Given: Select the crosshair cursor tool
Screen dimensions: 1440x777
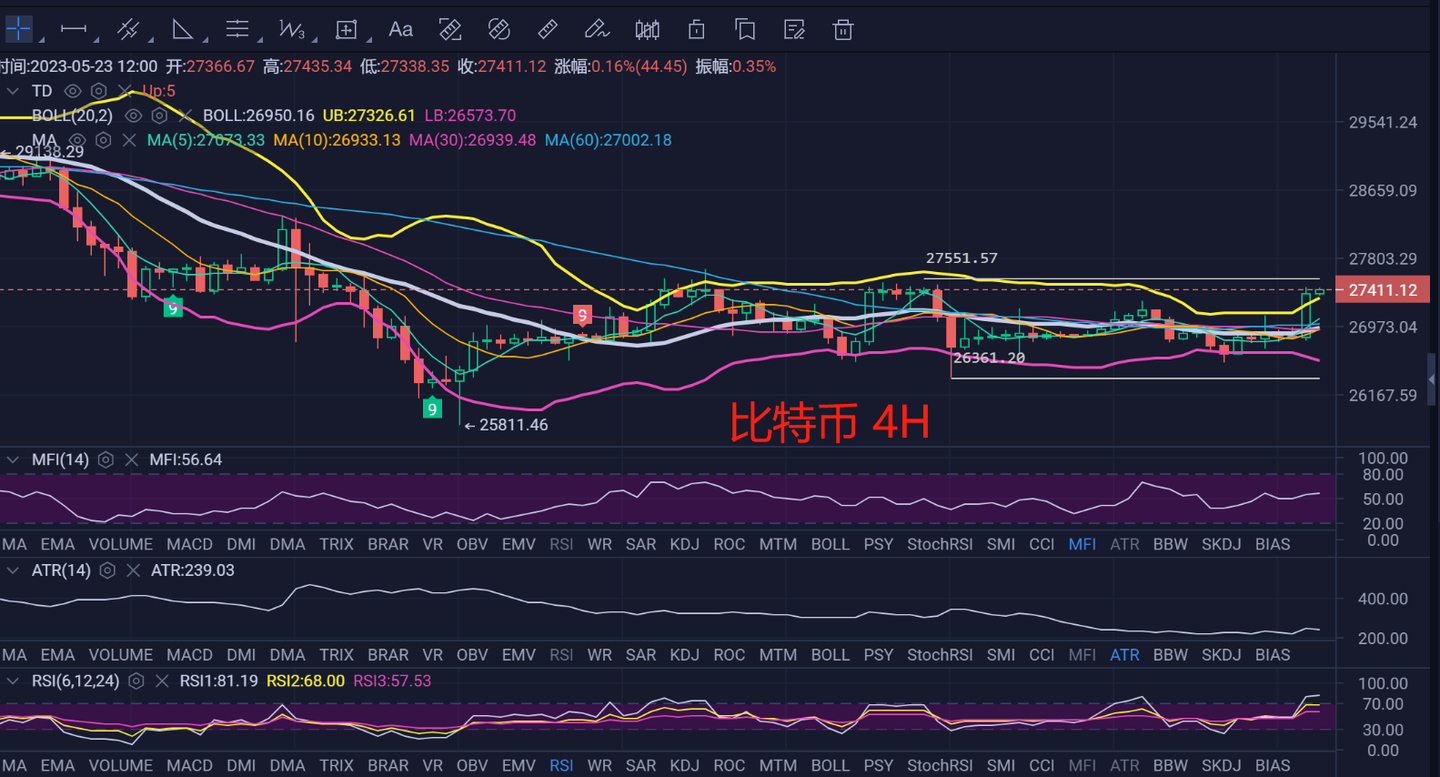Looking at the screenshot, I should [x=19, y=28].
